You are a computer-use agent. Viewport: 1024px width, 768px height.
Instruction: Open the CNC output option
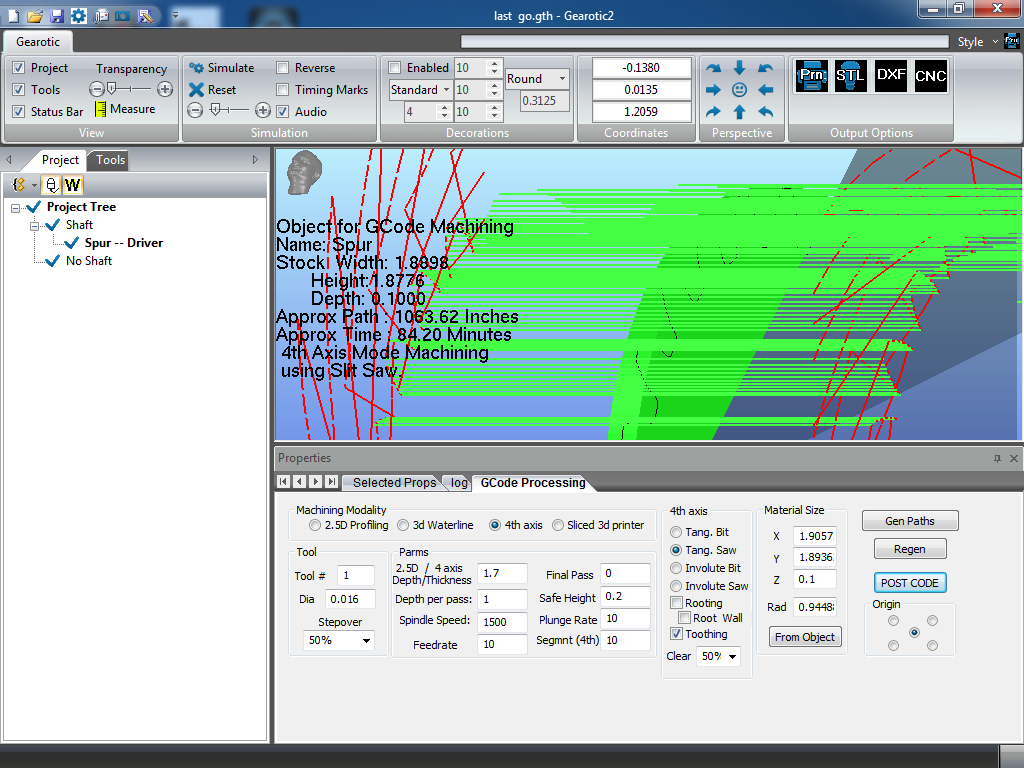tap(931, 76)
